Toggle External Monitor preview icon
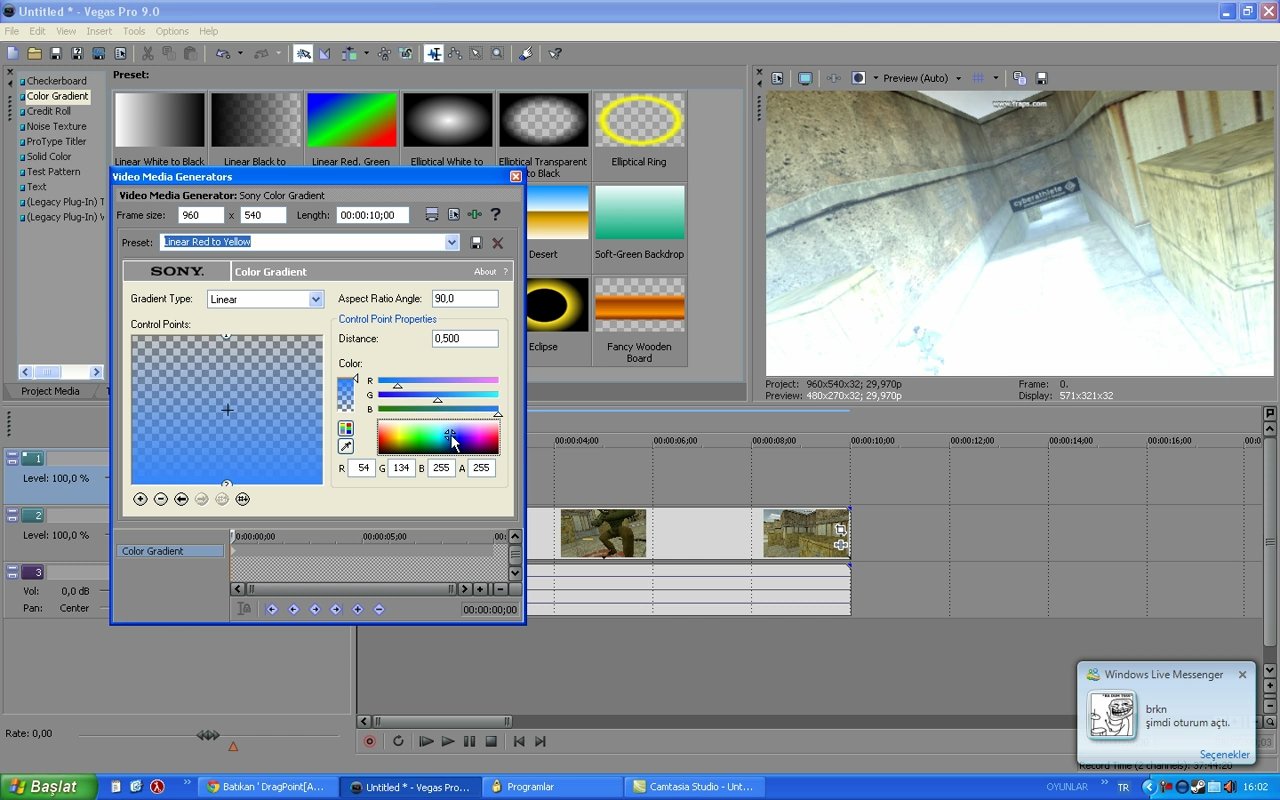 [805, 78]
